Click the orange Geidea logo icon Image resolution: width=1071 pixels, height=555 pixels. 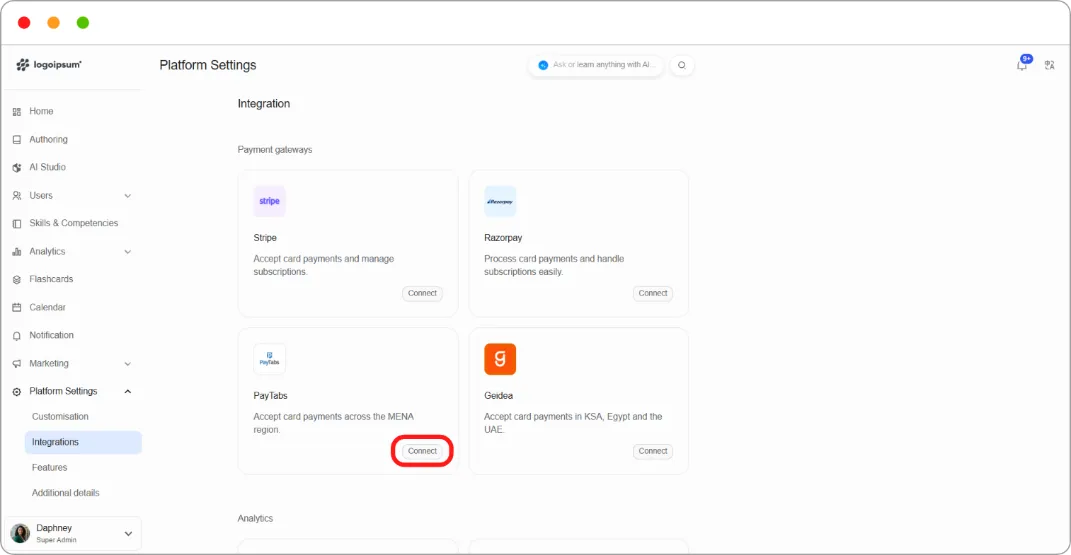[x=500, y=359]
